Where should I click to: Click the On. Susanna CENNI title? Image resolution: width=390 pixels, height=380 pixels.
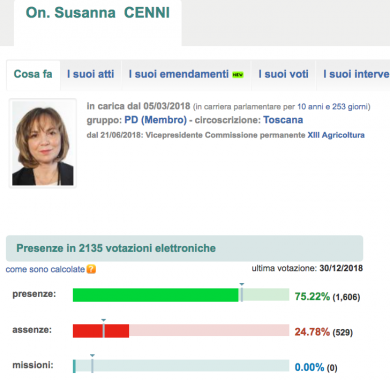pyautogui.click(x=98, y=13)
